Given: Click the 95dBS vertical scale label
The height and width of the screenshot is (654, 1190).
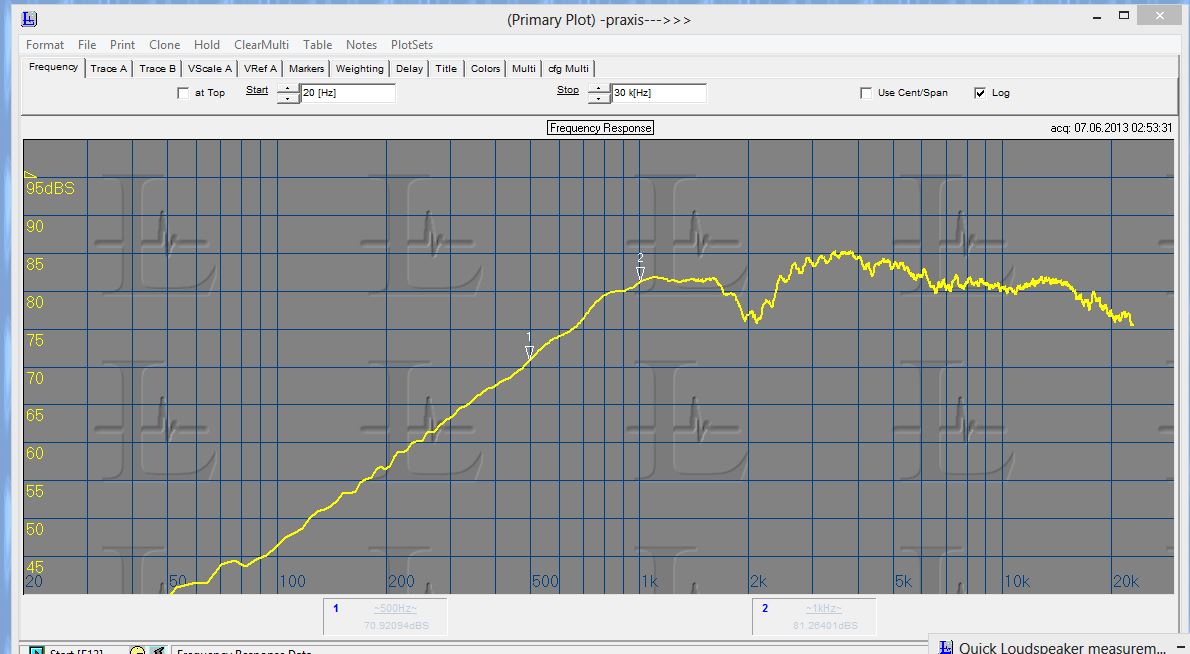Looking at the screenshot, I should [50, 188].
